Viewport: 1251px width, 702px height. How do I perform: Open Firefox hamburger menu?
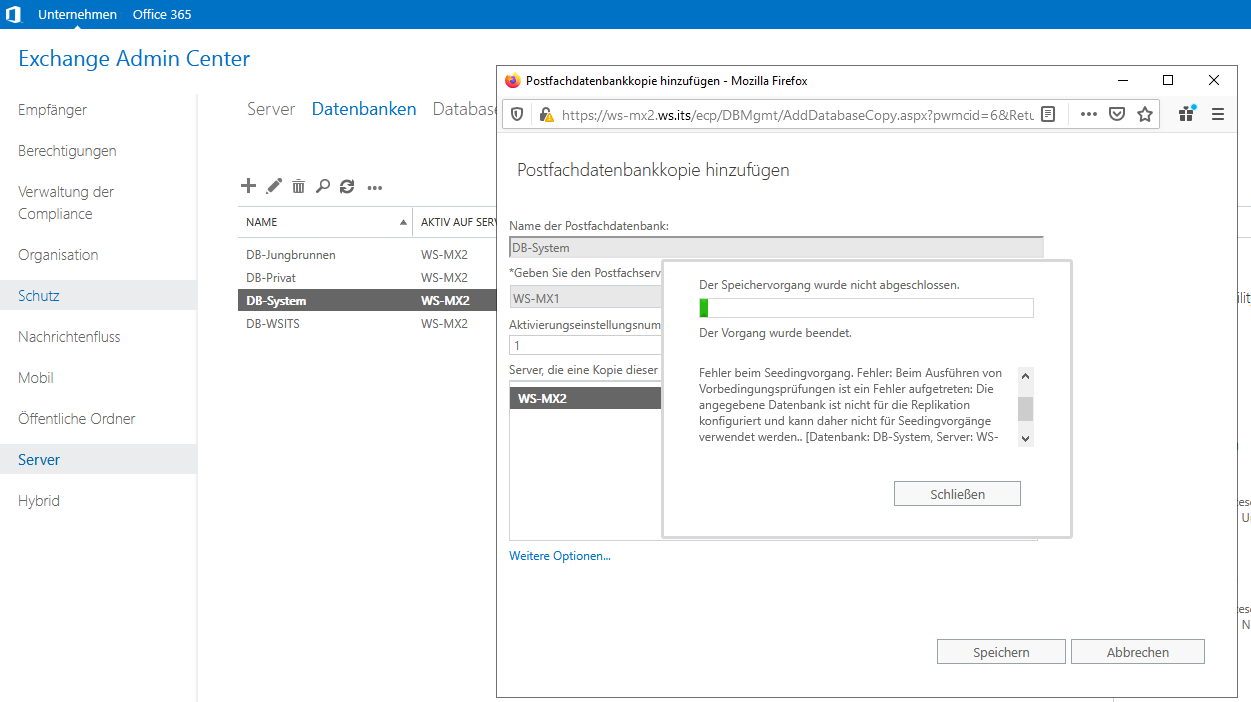1218,114
